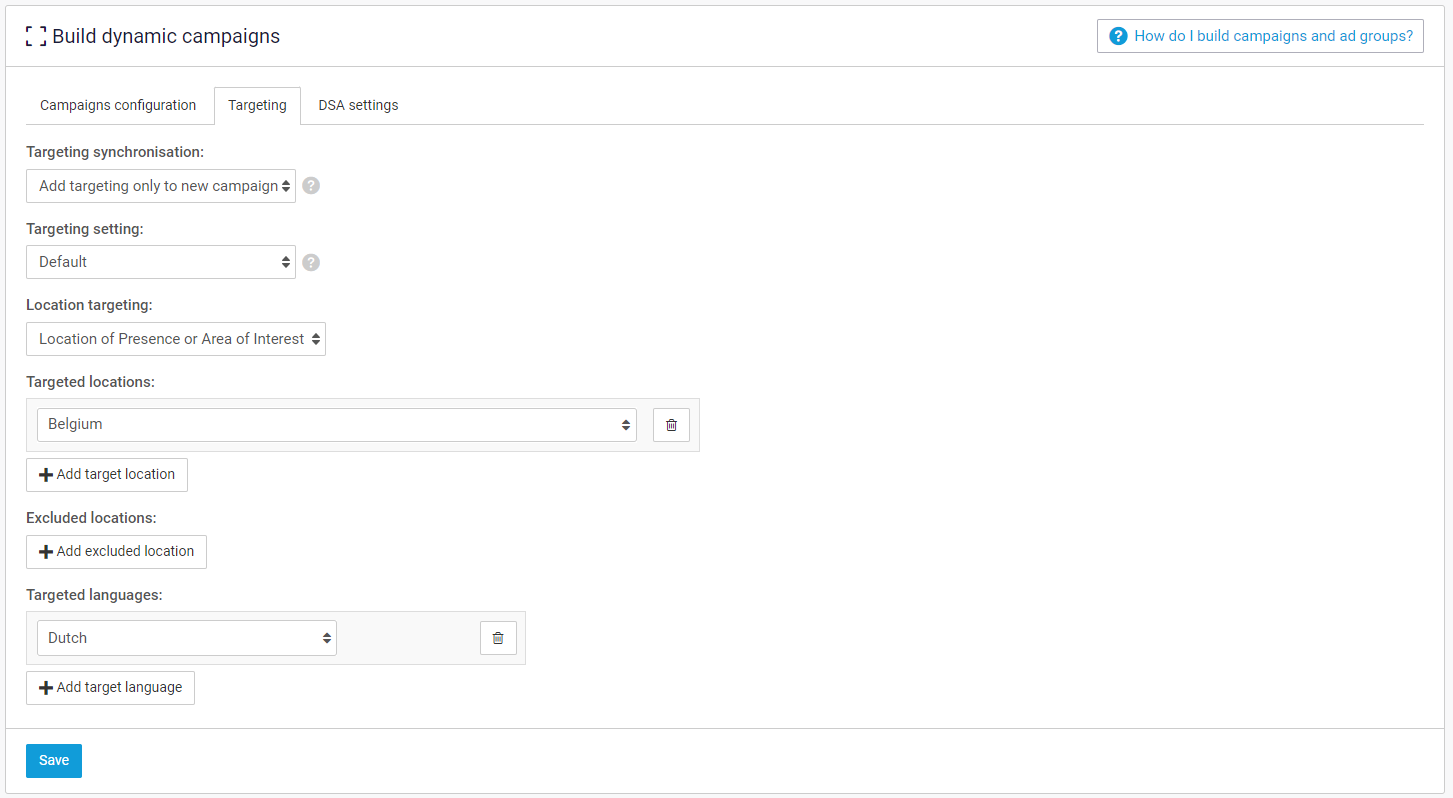Click the Build dynamic campaigns heading
The image size is (1453, 798).
[x=166, y=37]
